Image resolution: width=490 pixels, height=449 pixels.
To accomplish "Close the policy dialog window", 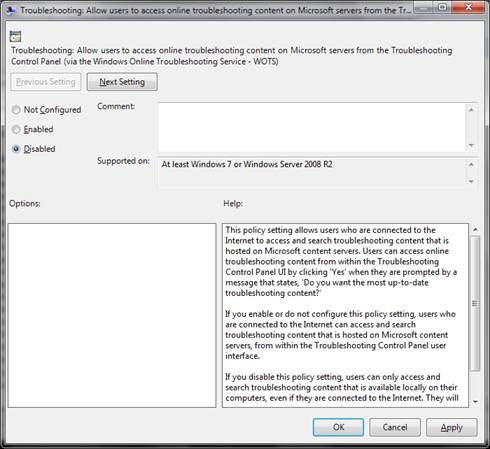I will pyautogui.click(x=468, y=7).
